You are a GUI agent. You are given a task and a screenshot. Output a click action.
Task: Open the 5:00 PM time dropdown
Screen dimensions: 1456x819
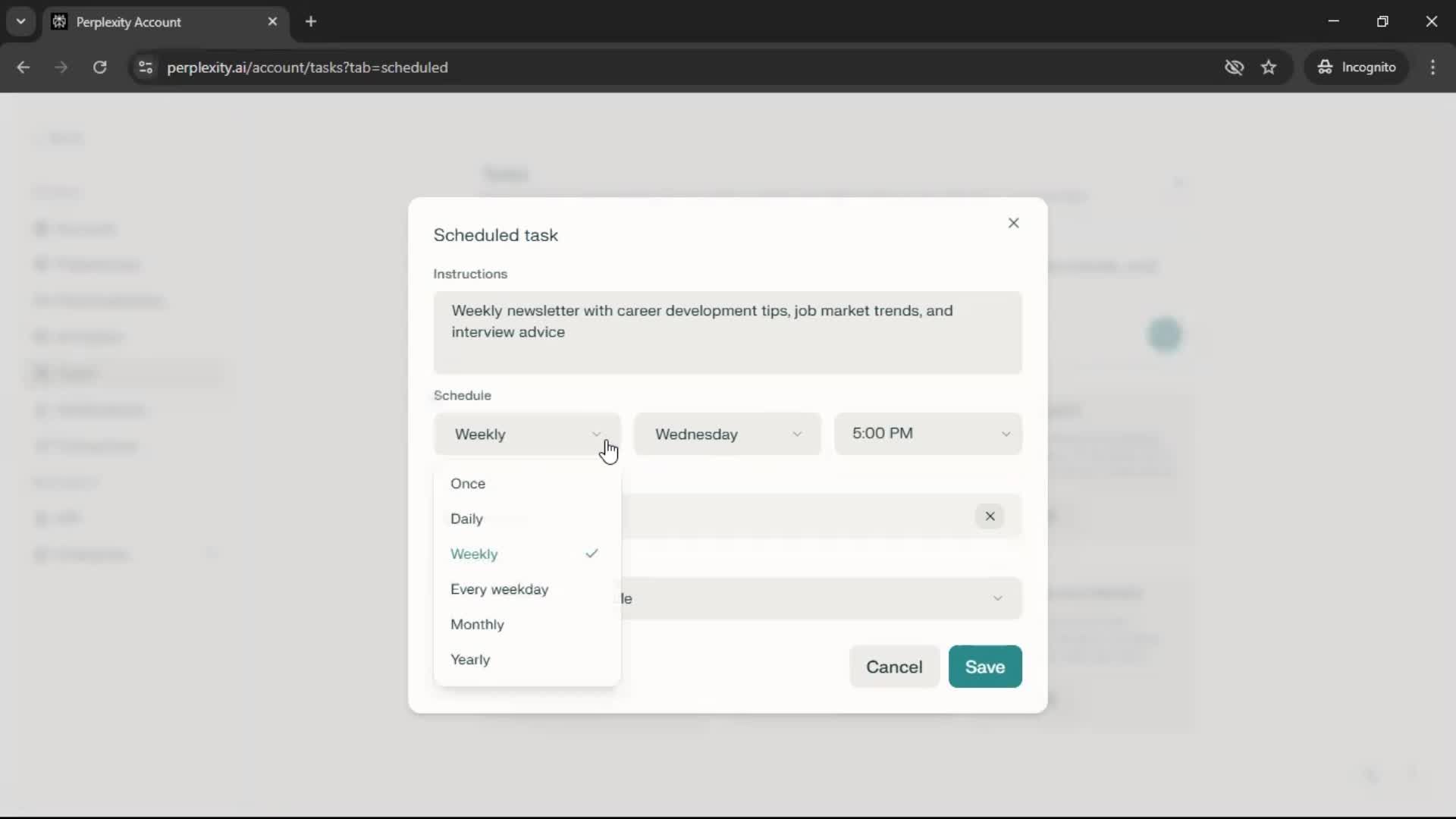(927, 434)
